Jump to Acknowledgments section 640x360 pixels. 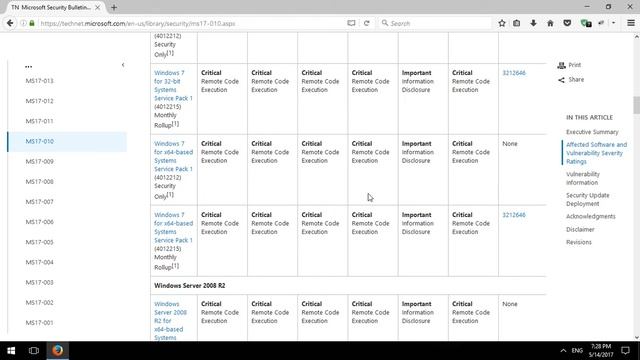tap(590, 216)
